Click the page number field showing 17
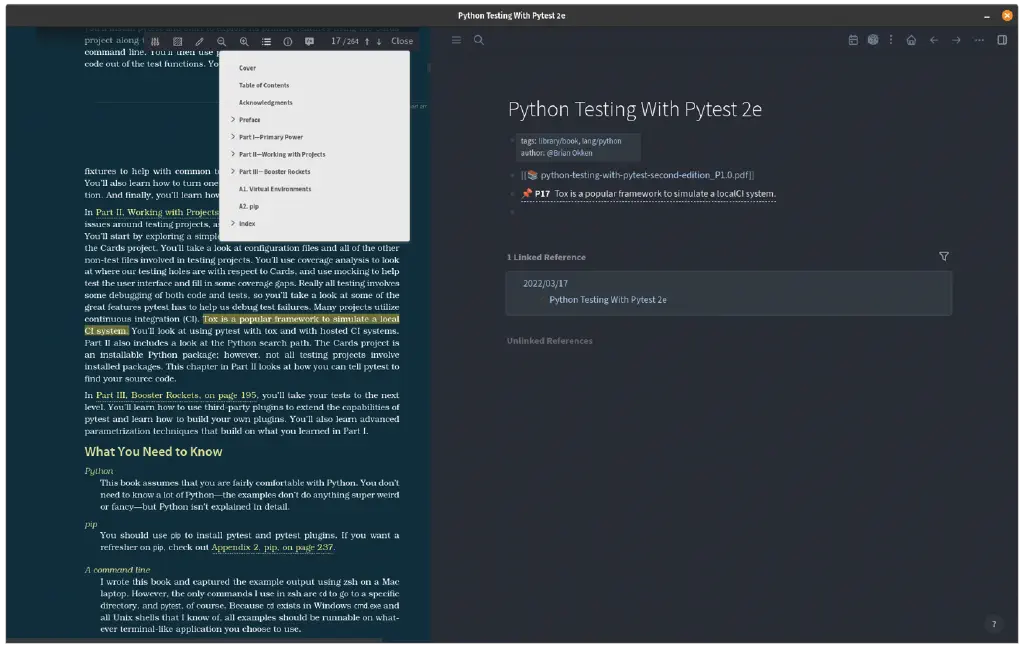1024x649 pixels. [x=336, y=40]
